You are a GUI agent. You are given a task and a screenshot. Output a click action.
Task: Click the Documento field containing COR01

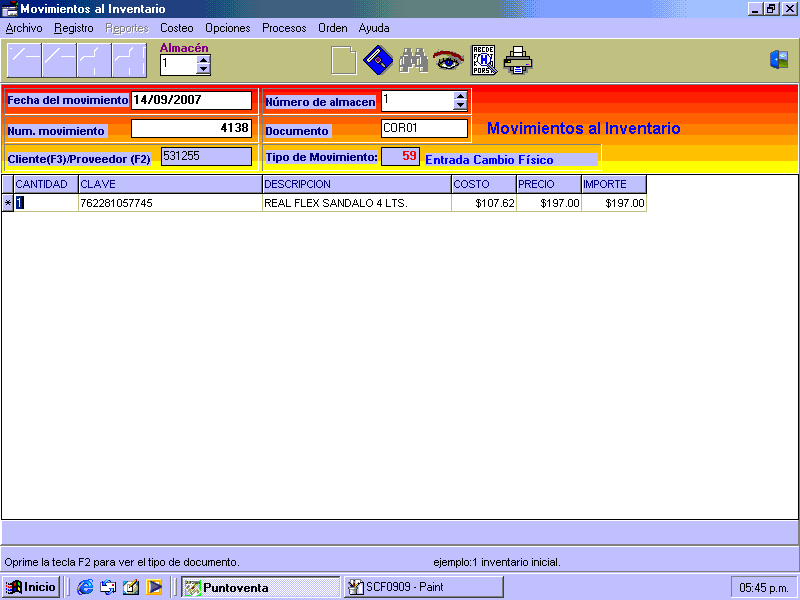(424, 128)
